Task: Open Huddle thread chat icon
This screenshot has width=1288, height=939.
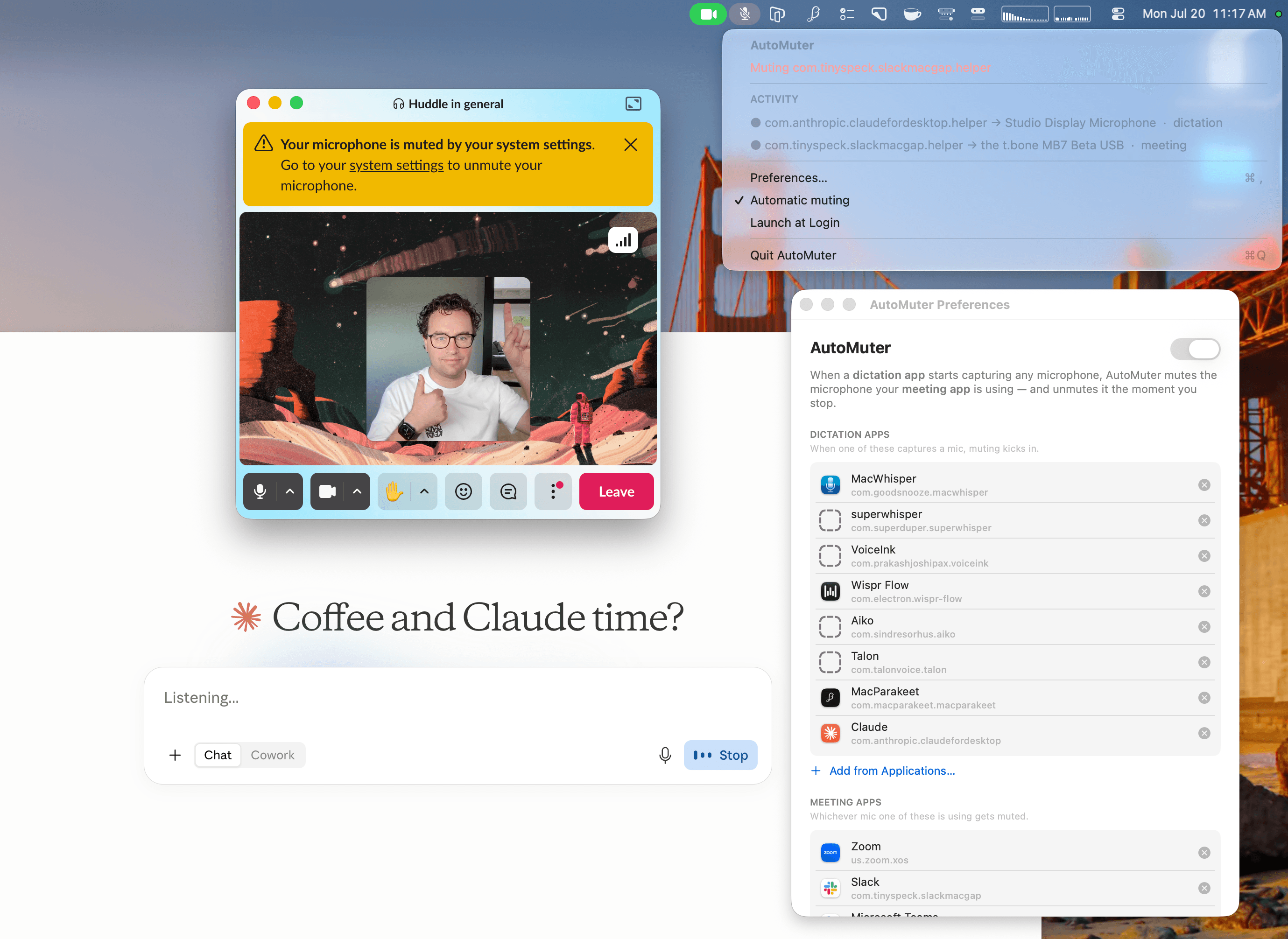Action: [x=508, y=491]
